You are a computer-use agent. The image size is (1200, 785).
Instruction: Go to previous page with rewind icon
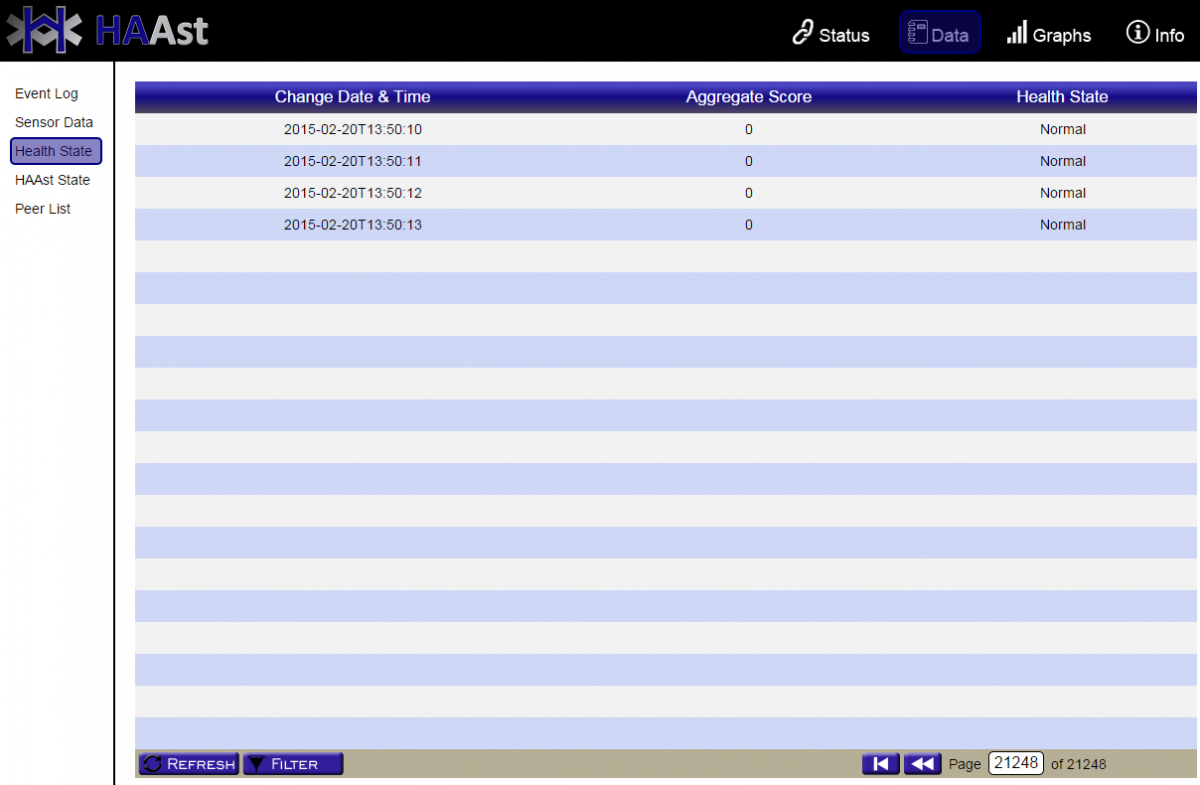[x=922, y=763]
